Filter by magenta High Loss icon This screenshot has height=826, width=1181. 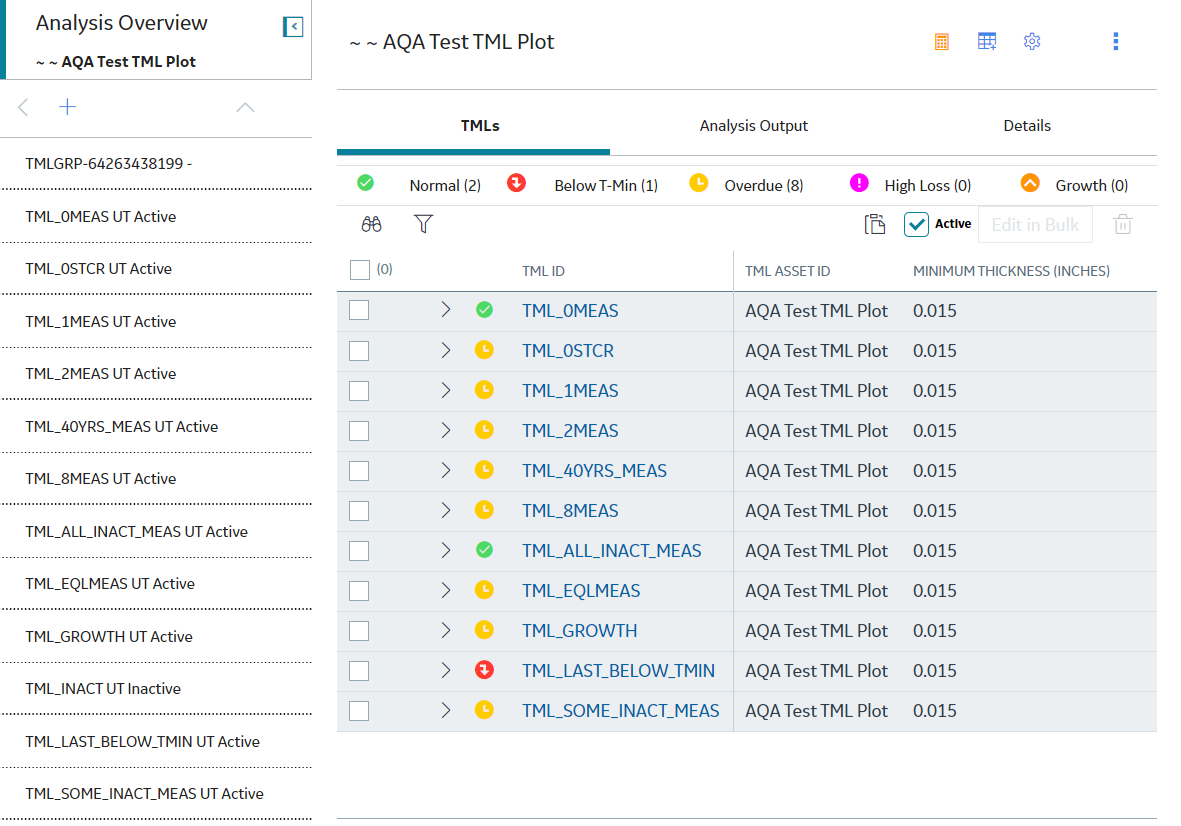(x=859, y=183)
